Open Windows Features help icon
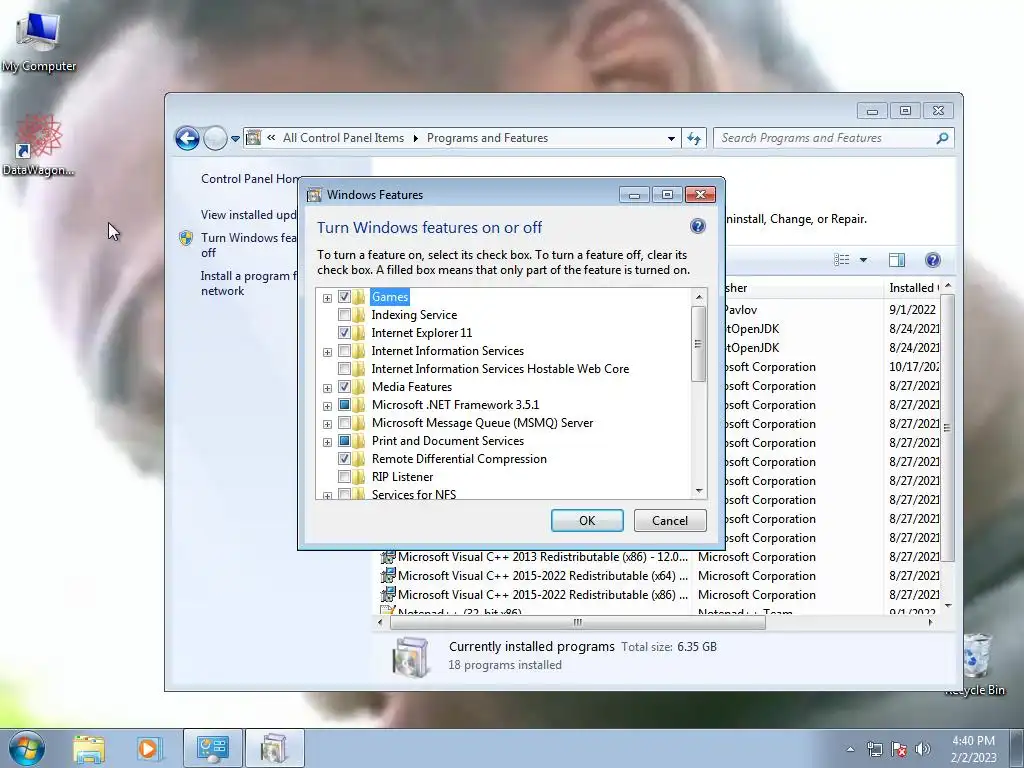 point(697,226)
